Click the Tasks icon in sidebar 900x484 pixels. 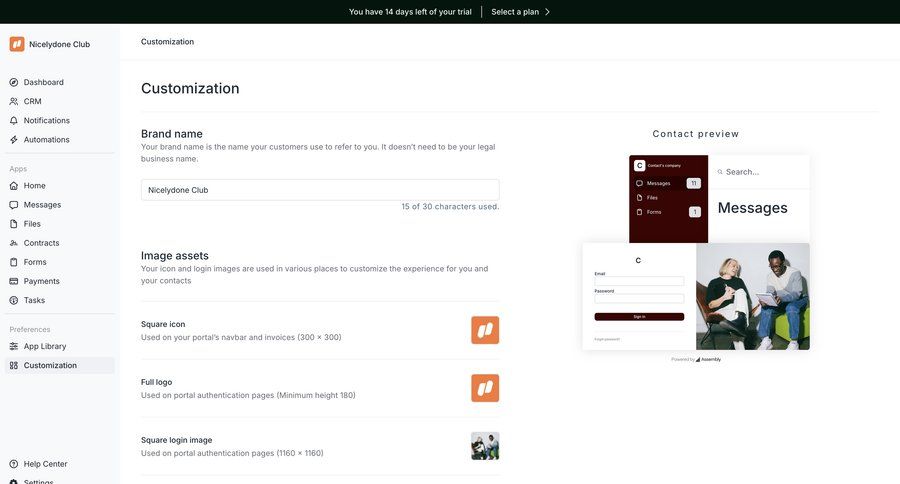pyautogui.click(x=14, y=300)
